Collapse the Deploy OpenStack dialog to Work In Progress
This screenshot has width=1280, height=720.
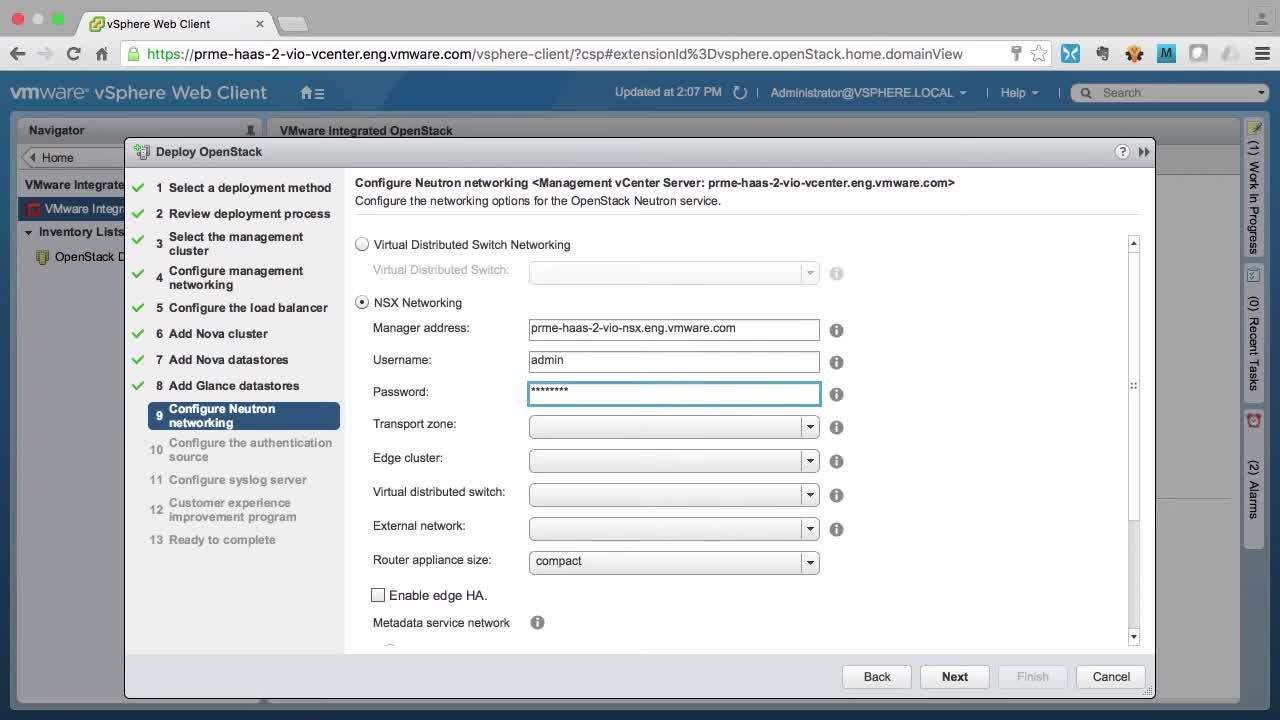click(x=1144, y=152)
